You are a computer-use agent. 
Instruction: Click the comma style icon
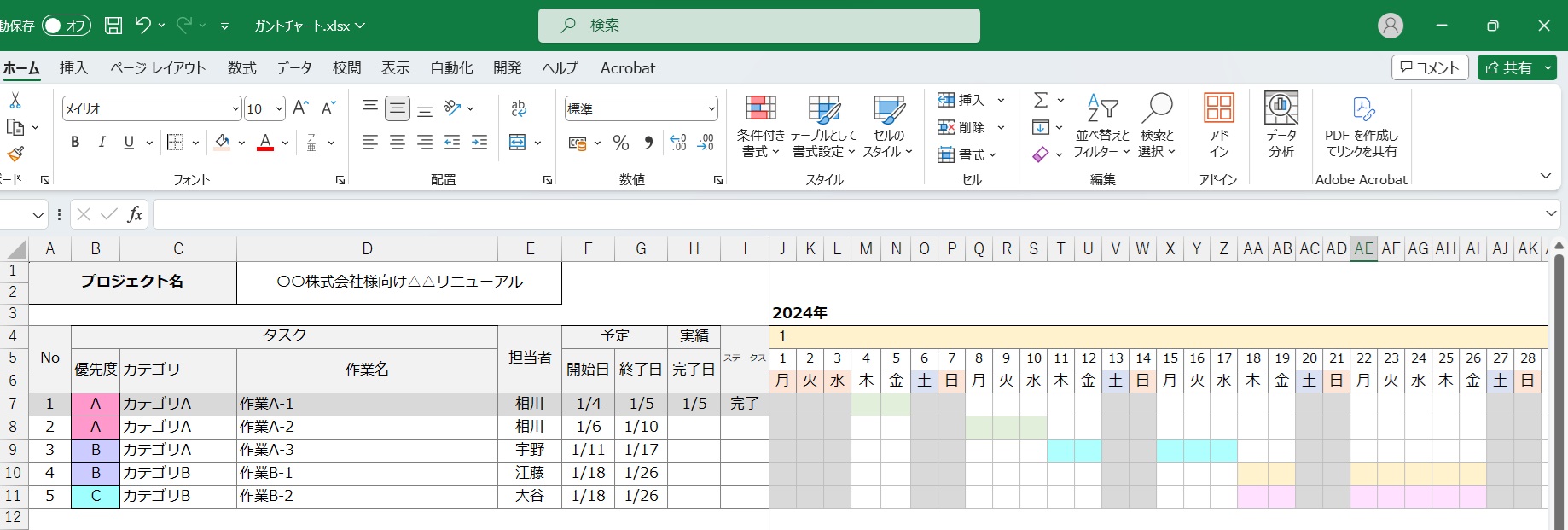648,143
